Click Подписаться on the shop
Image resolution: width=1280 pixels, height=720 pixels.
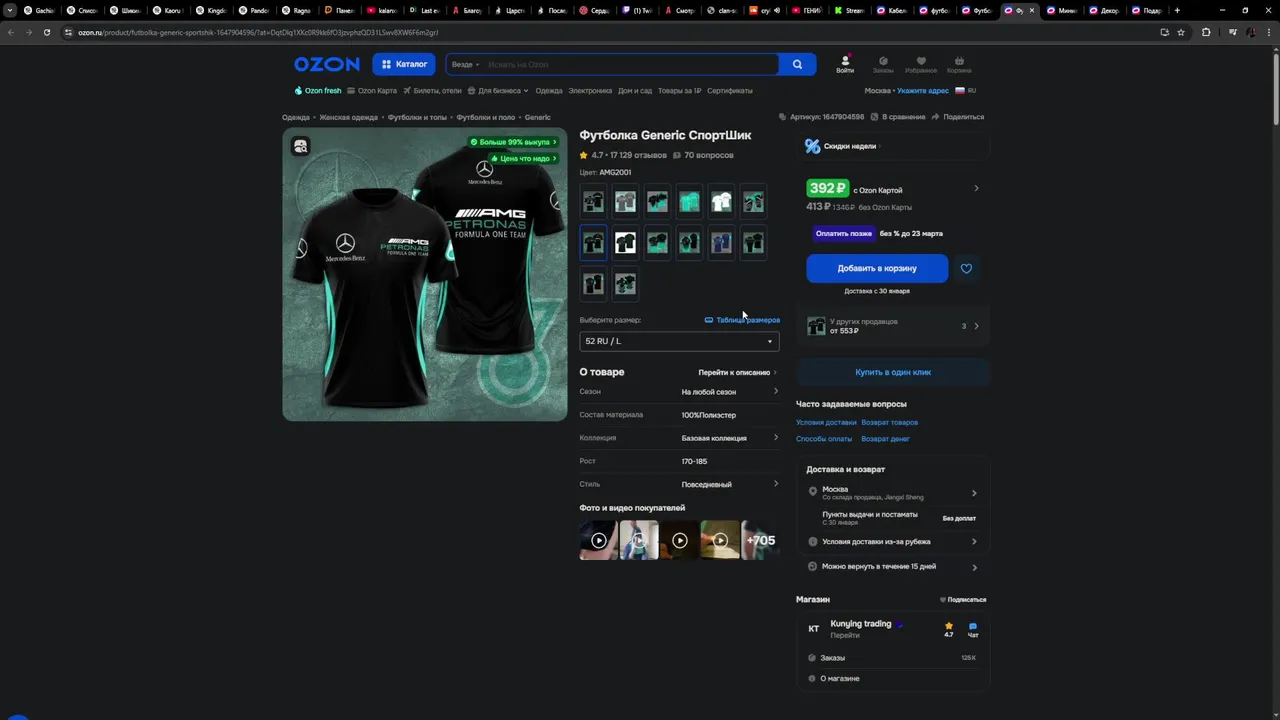(963, 600)
